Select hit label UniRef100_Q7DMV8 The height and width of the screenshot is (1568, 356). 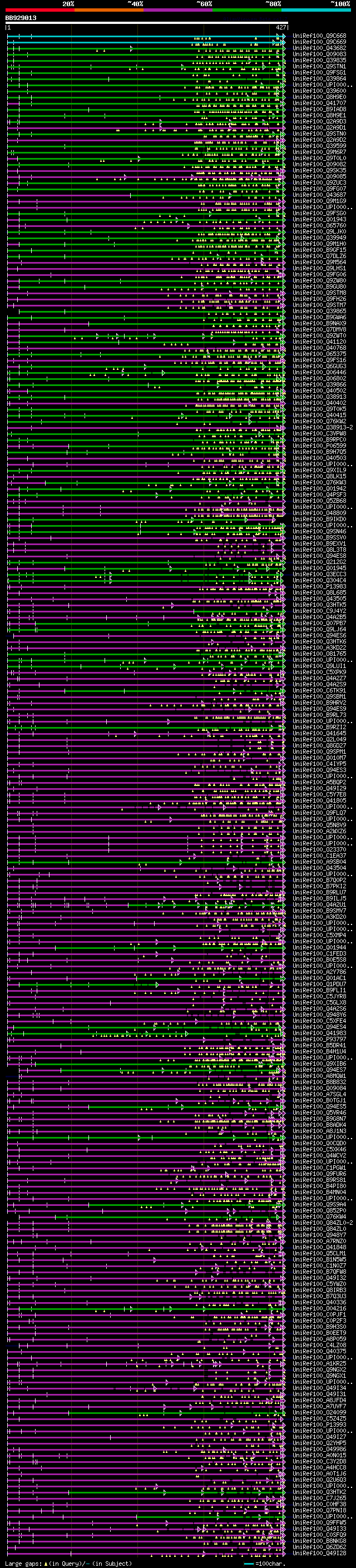point(319,329)
